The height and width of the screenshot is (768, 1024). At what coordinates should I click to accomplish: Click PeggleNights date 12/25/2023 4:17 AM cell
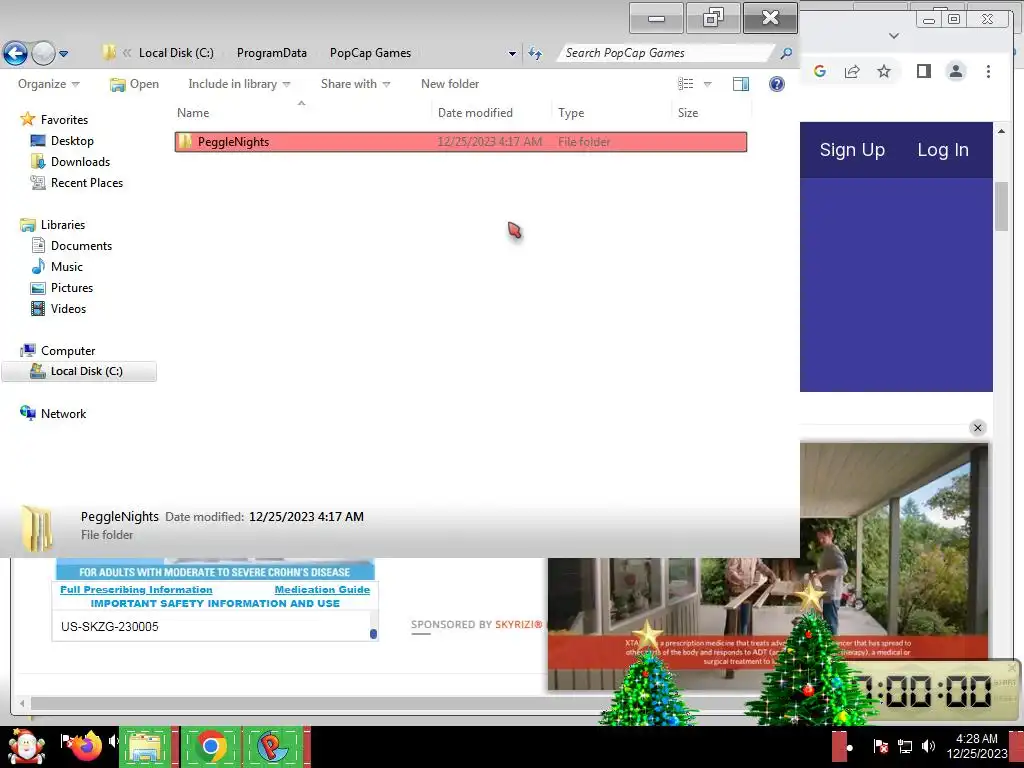pyautogui.click(x=490, y=142)
